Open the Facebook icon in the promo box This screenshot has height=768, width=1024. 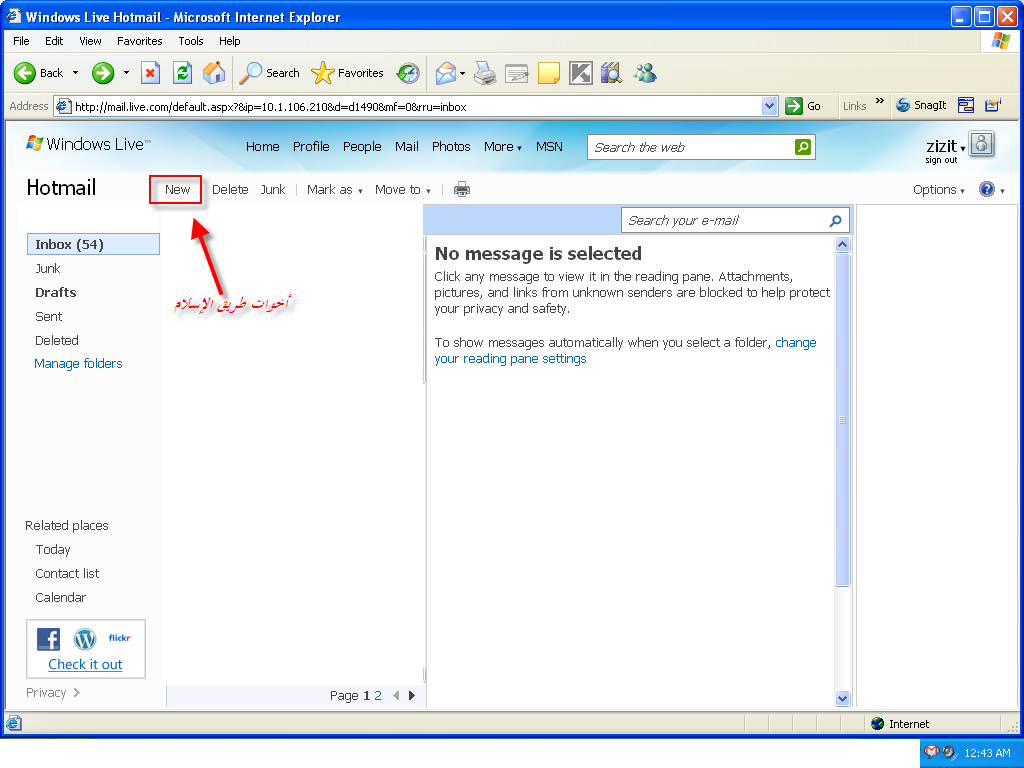(x=48, y=639)
